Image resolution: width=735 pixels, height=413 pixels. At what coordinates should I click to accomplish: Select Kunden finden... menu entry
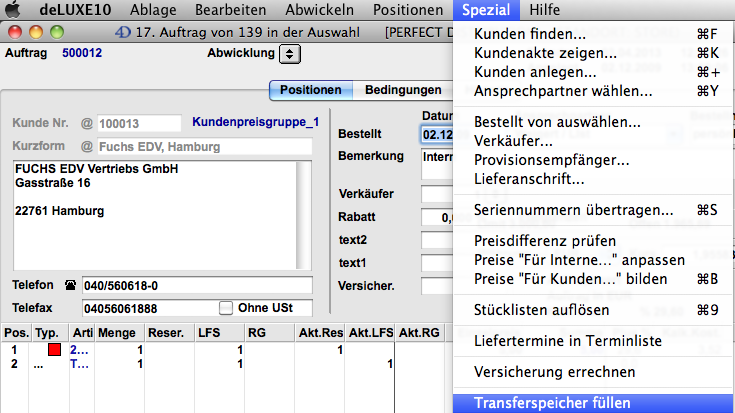click(530, 34)
